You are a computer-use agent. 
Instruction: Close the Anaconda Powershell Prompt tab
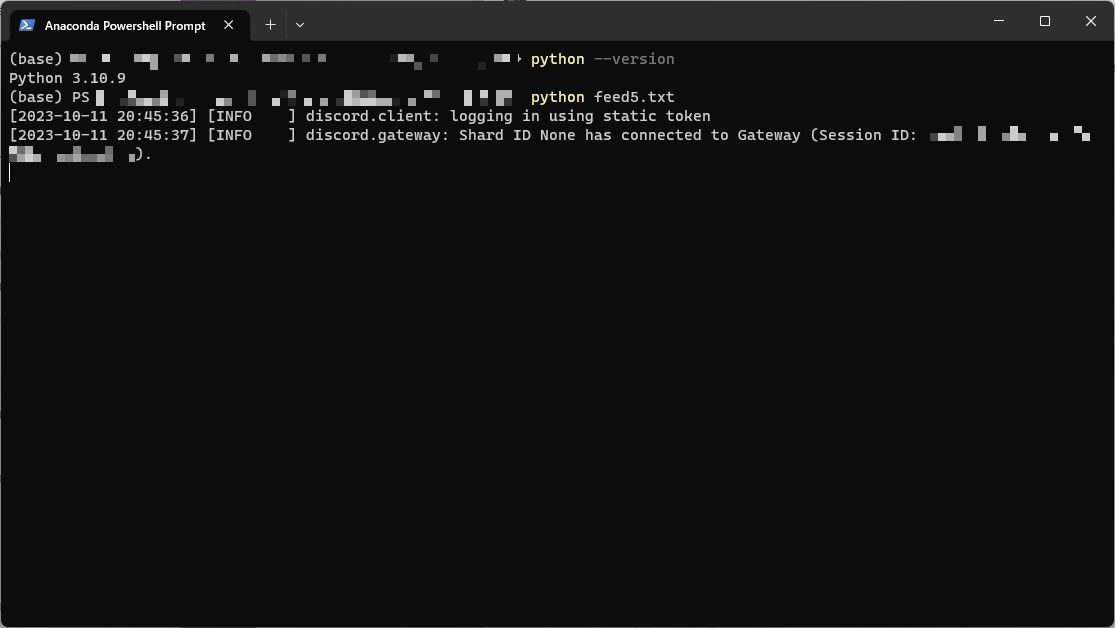tap(228, 26)
